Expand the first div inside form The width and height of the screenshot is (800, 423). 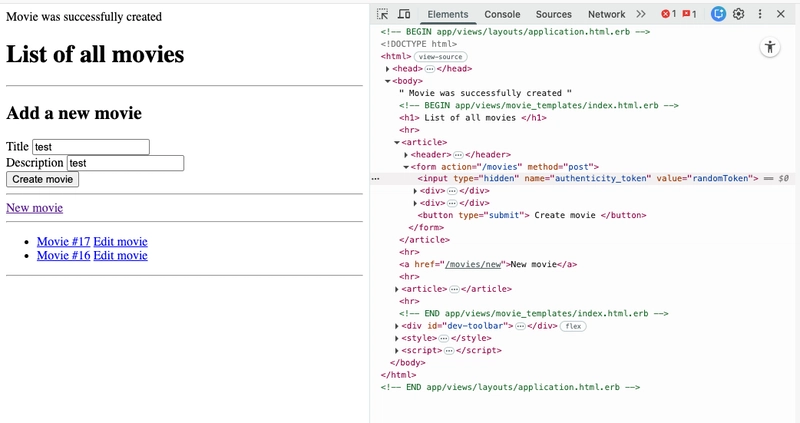[415, 191]
